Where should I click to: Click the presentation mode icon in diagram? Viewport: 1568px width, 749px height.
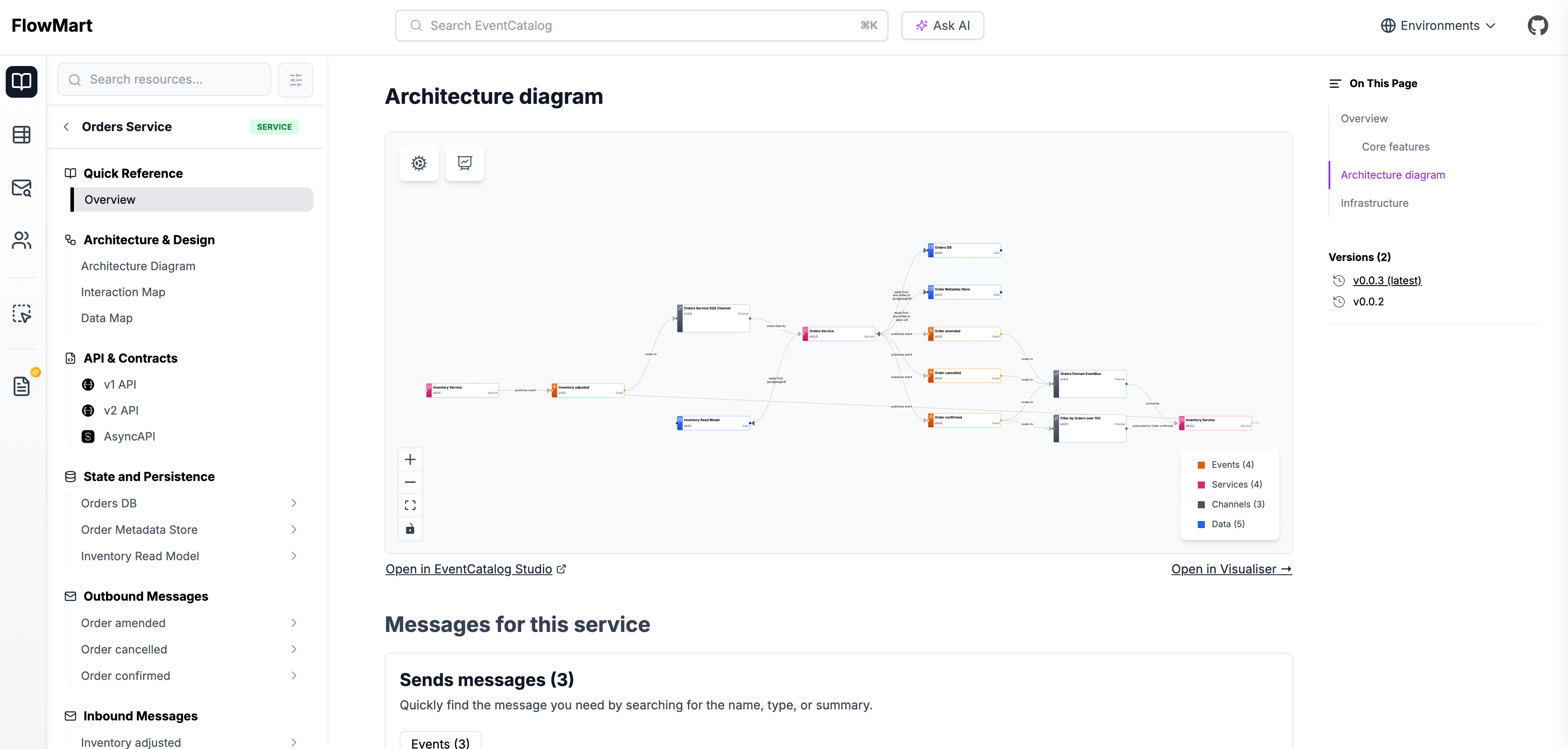coord(464,163)
